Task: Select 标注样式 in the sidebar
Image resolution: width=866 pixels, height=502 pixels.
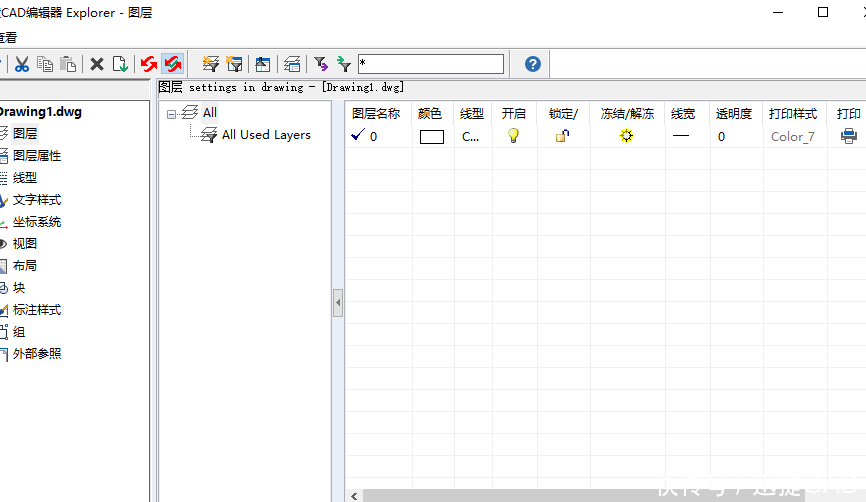Action: click(37, 310)
